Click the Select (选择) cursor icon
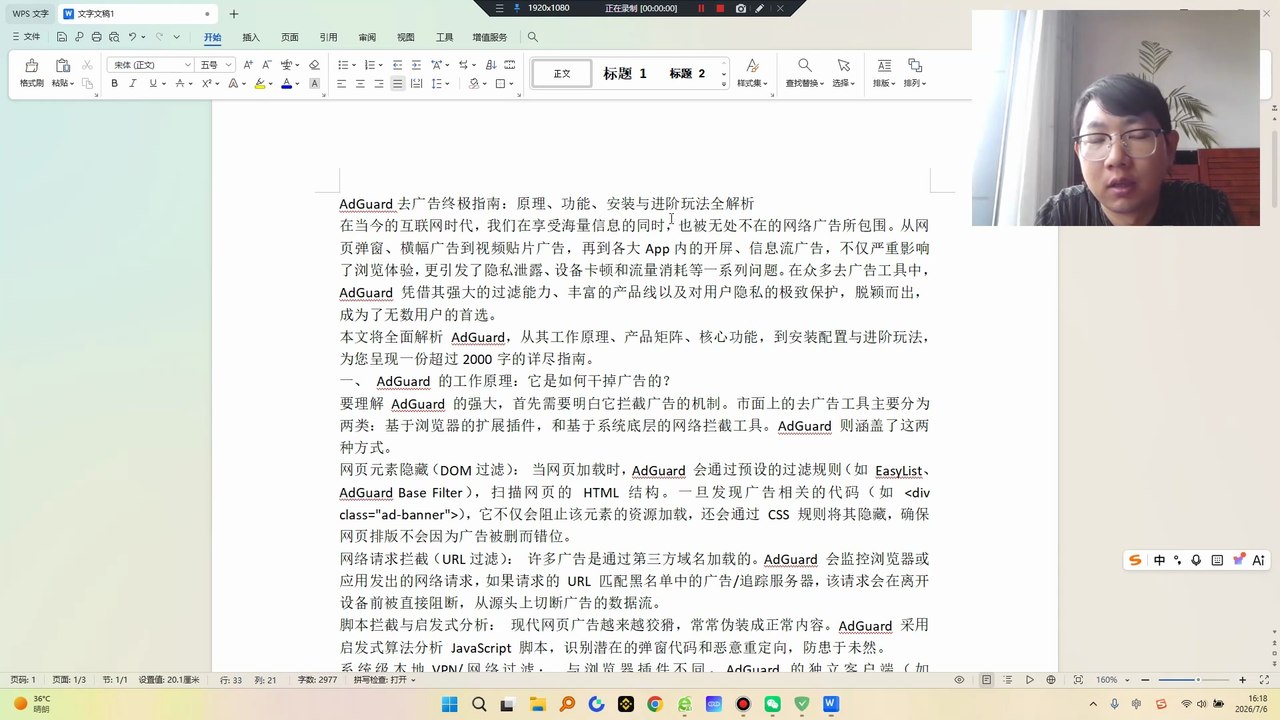Screen dimensions: 1280x720 [x=843, y=65]
